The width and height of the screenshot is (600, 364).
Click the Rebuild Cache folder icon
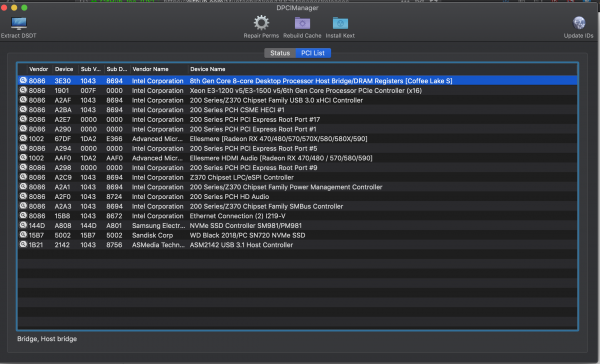click(302, 23)
